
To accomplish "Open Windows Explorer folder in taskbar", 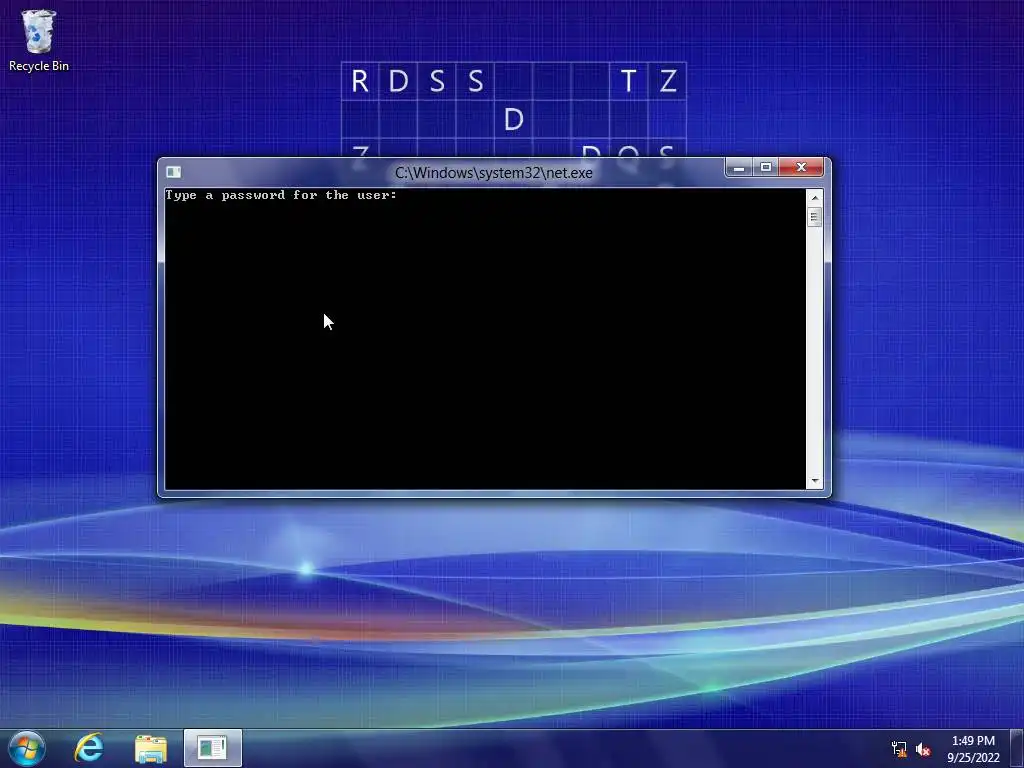I will click(151, 749).
